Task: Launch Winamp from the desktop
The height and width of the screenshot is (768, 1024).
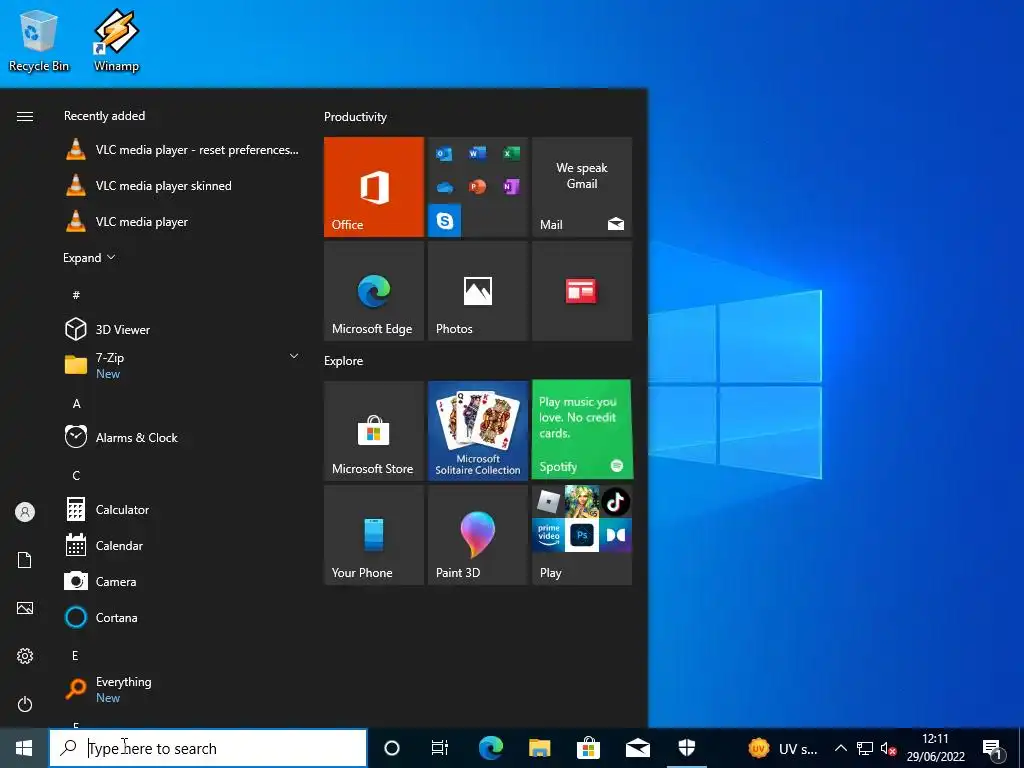Action: pos(116,40)
